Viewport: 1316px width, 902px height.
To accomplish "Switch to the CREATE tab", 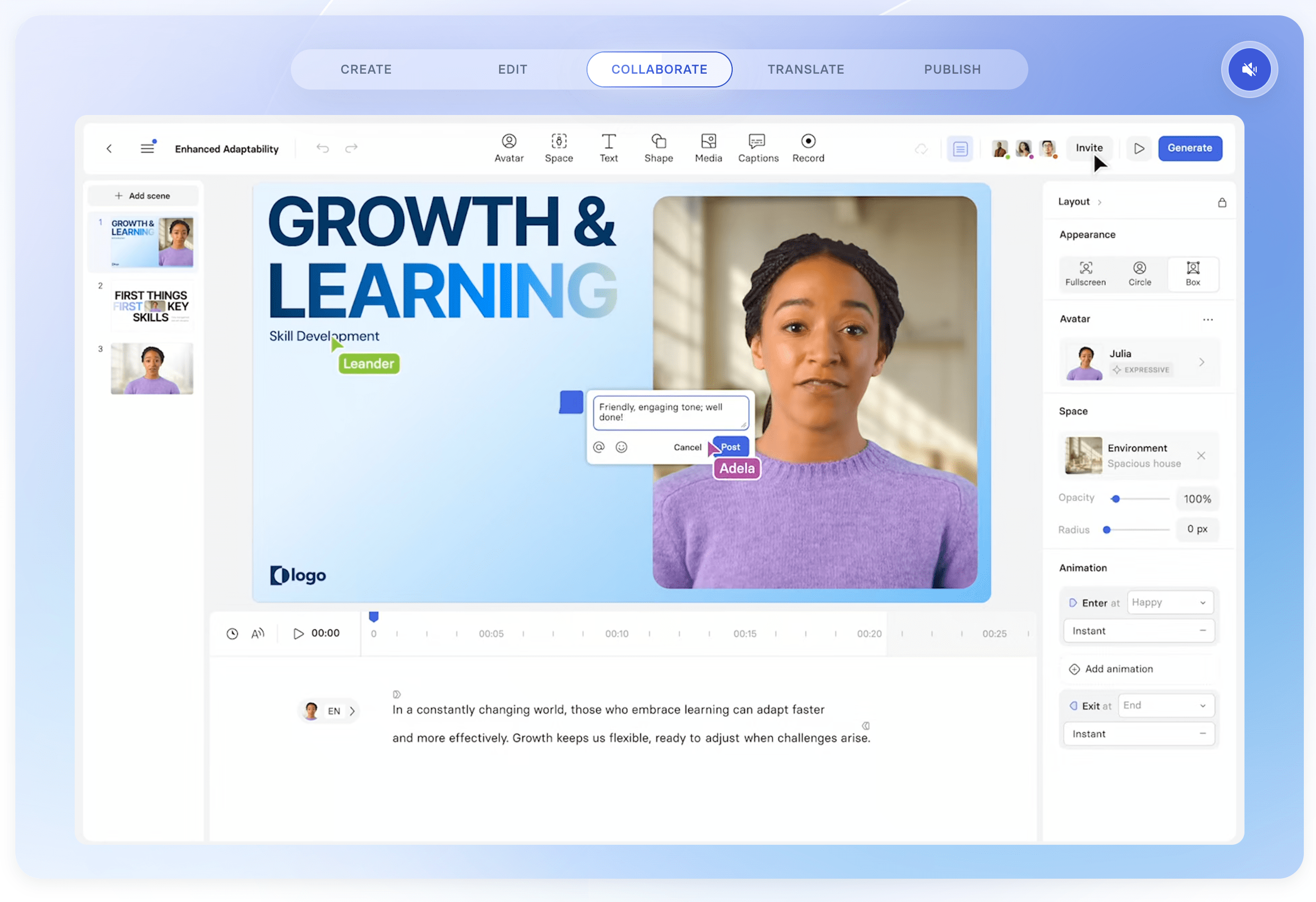I will pyautogui.click(x=366, y=69).
